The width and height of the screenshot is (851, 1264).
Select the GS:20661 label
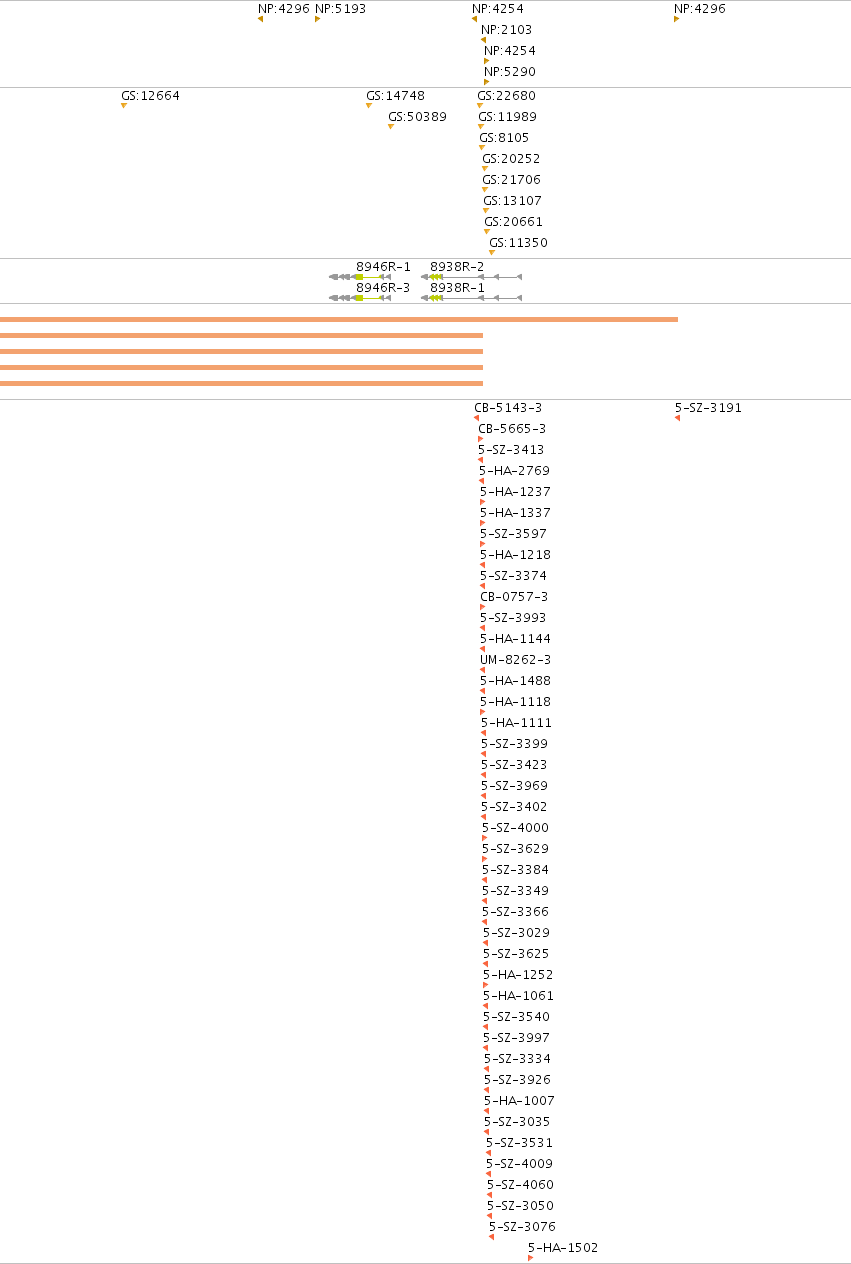tap(513, 223)
